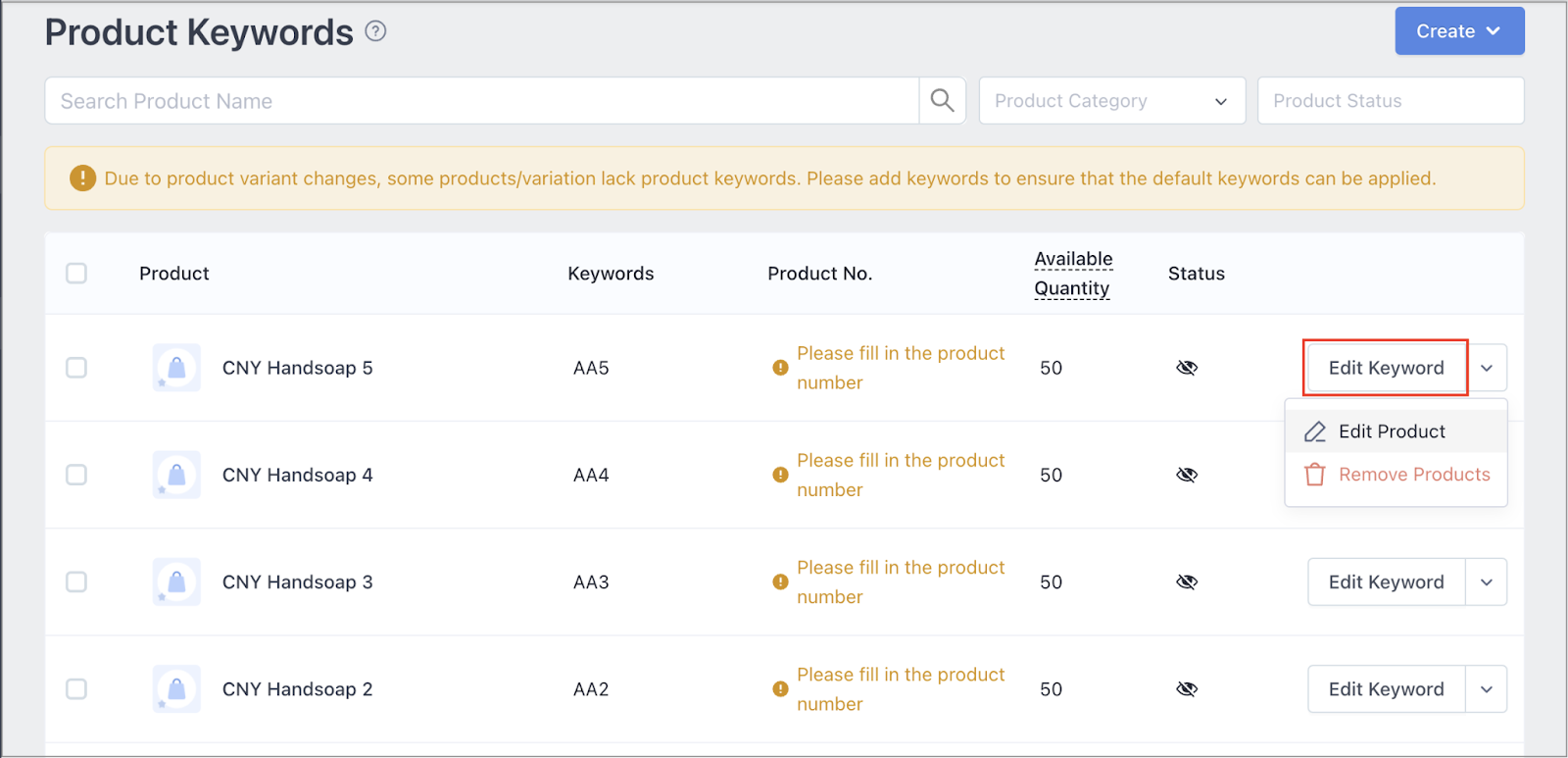Click product number prompt for CNY Handsoap 5

(x=901, y=368)
